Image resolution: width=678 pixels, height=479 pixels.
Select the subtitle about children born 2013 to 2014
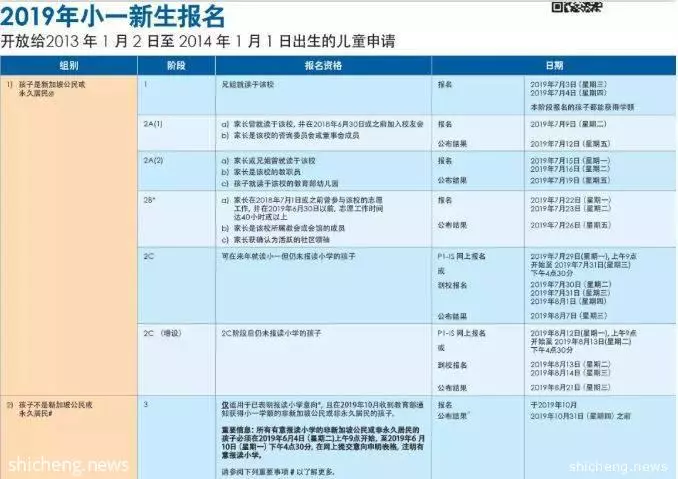point(198,41)
